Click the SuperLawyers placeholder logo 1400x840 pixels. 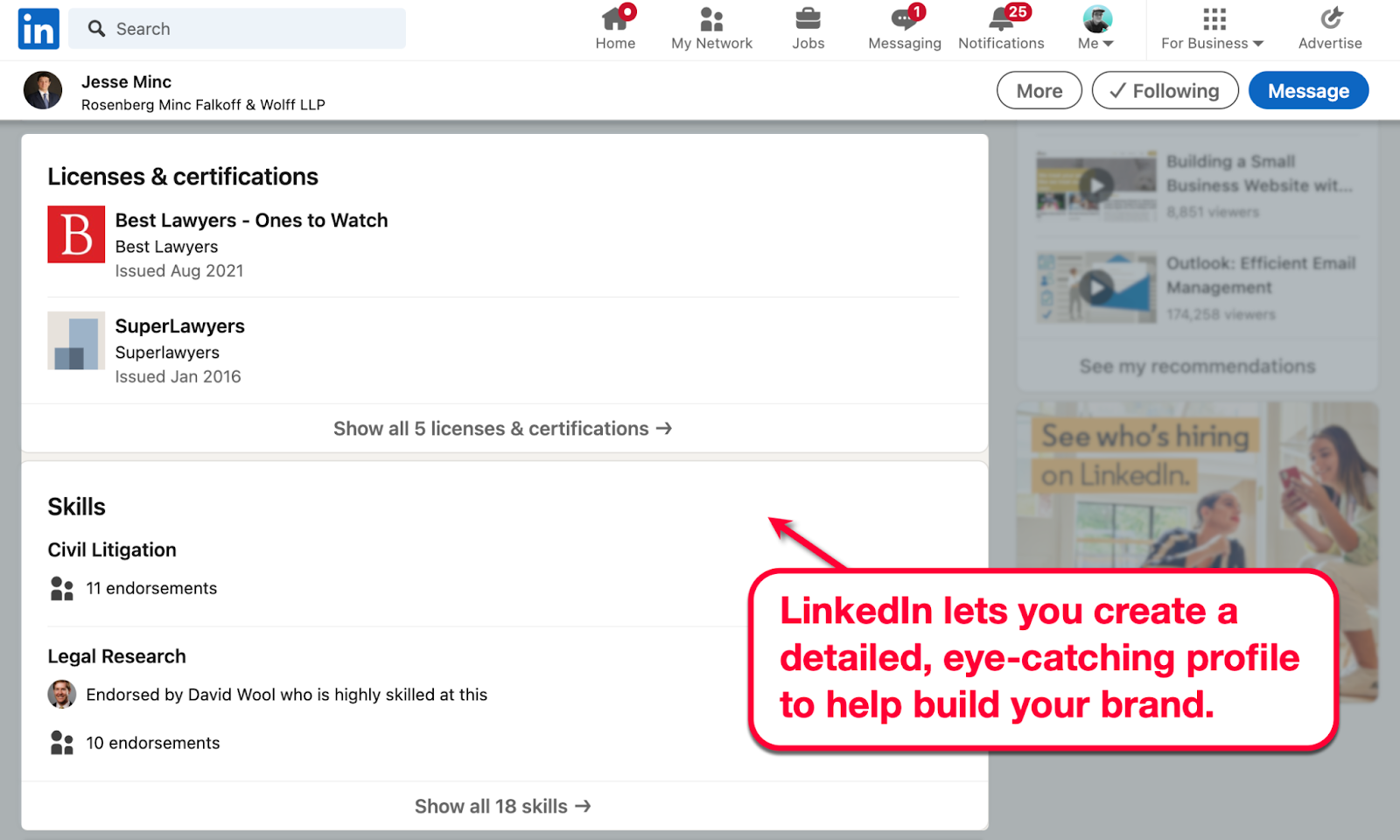point(76,340)
